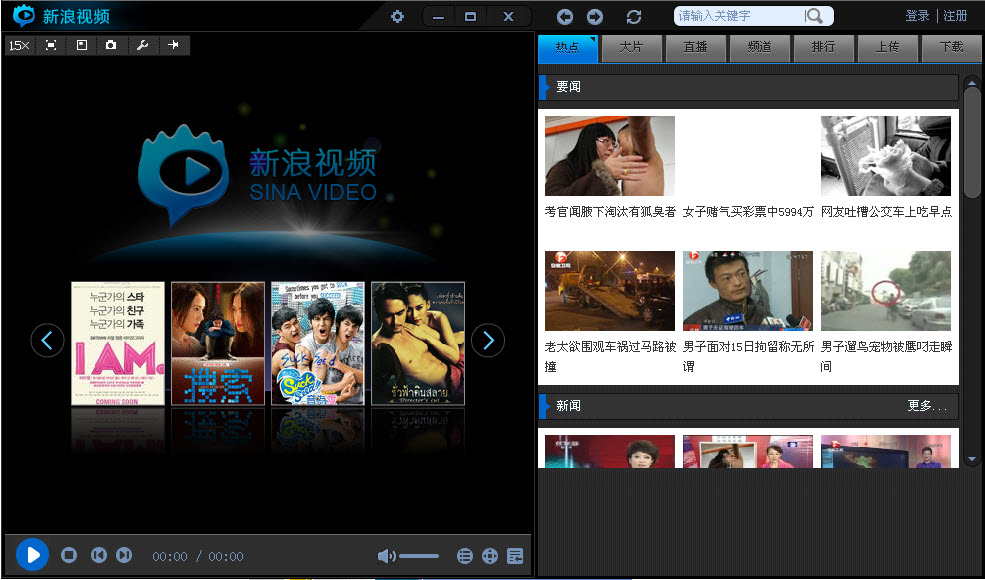Open the 女子赌气买彩票中5994万 headline
The width and height of the screenshot is (985, 580).
(x=748, y=212)
